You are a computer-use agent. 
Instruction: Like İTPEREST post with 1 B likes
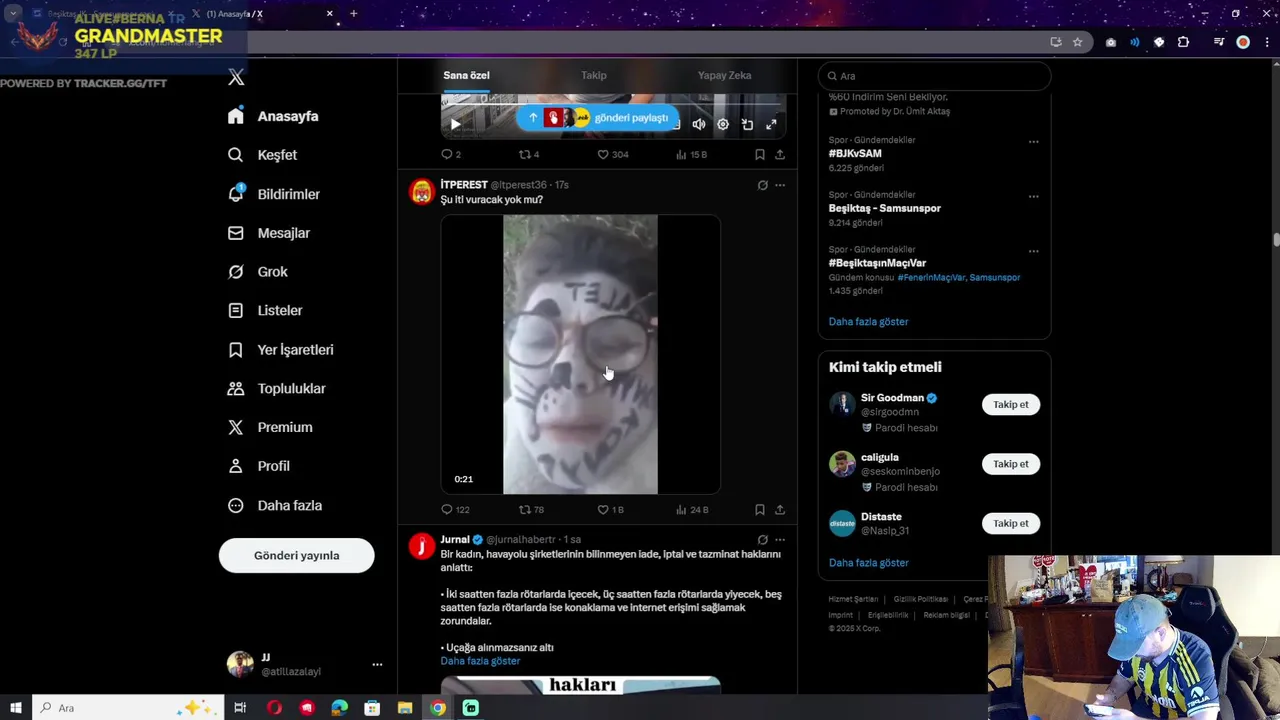[610, 509]
